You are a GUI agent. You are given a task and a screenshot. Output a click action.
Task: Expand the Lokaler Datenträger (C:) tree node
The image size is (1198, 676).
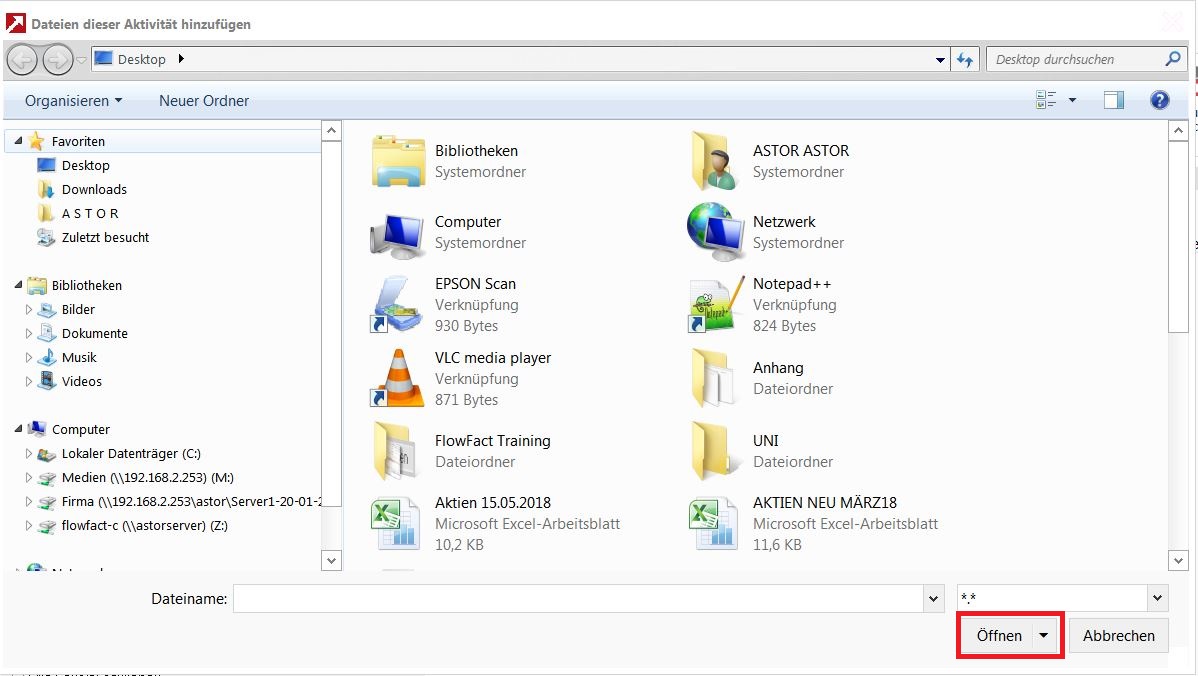click(29, 454)
